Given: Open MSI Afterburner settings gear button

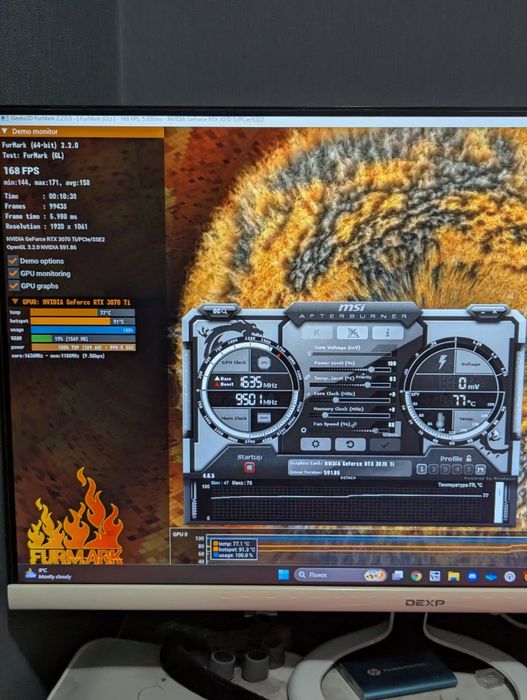Looking at the screenshot, I should tap(316, 444).
